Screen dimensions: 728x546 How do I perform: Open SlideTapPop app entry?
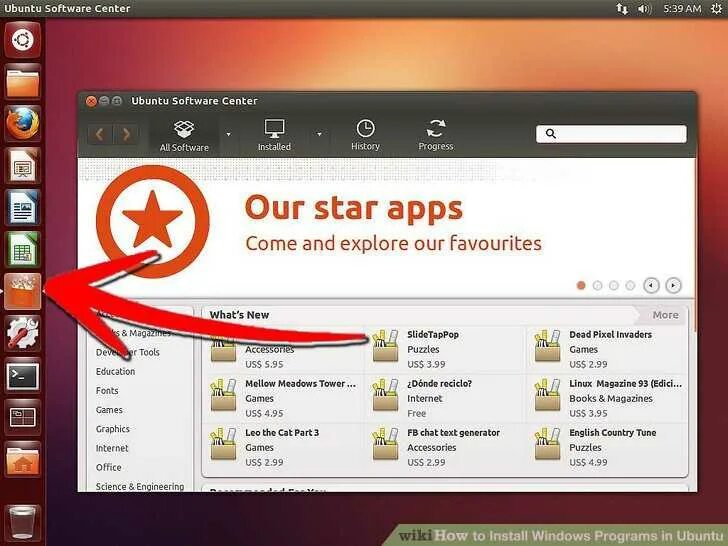446,349
